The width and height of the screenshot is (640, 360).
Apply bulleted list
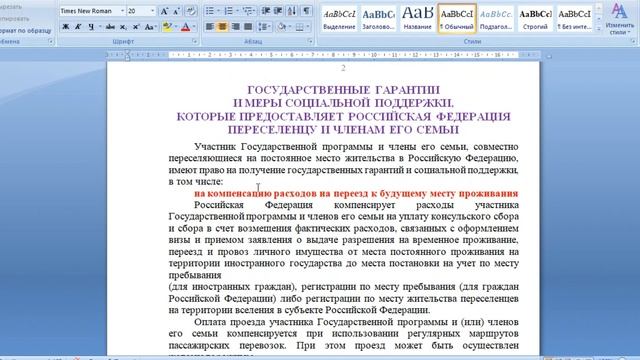[x=210, y=11]
